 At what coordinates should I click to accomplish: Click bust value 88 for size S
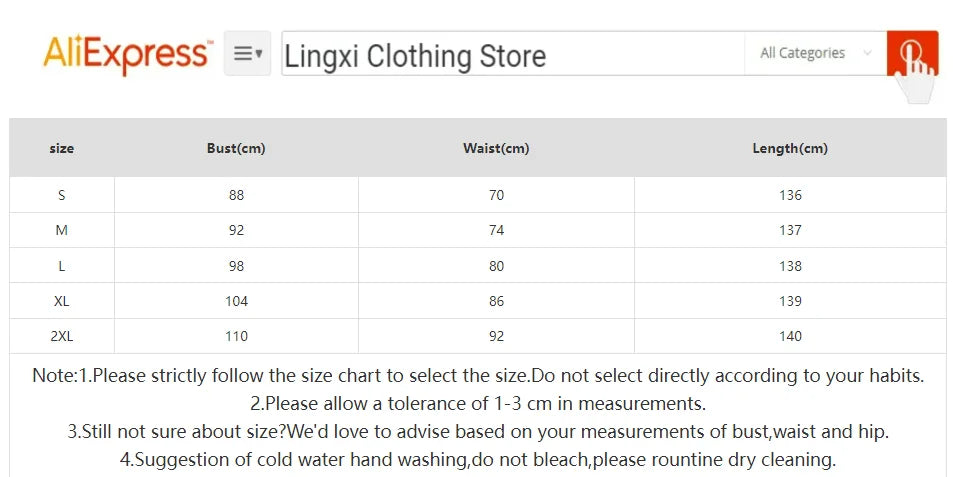236,195
